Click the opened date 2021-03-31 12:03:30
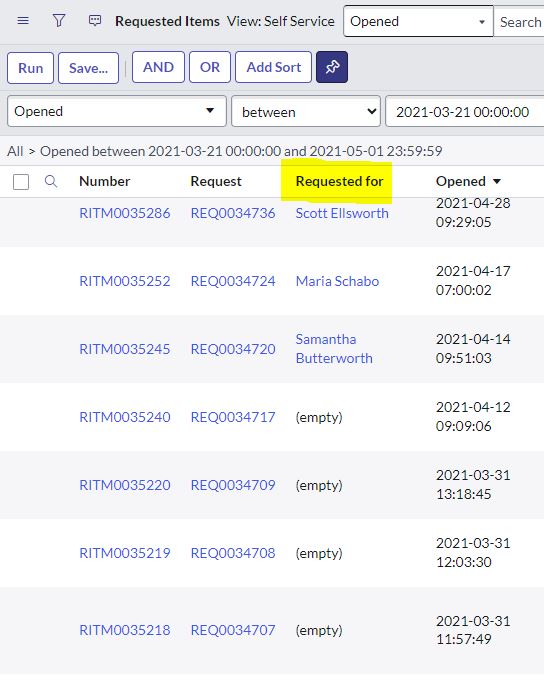The height and width of the screenshot is (686, 544). pyautogui.click(x=473, y=553)
